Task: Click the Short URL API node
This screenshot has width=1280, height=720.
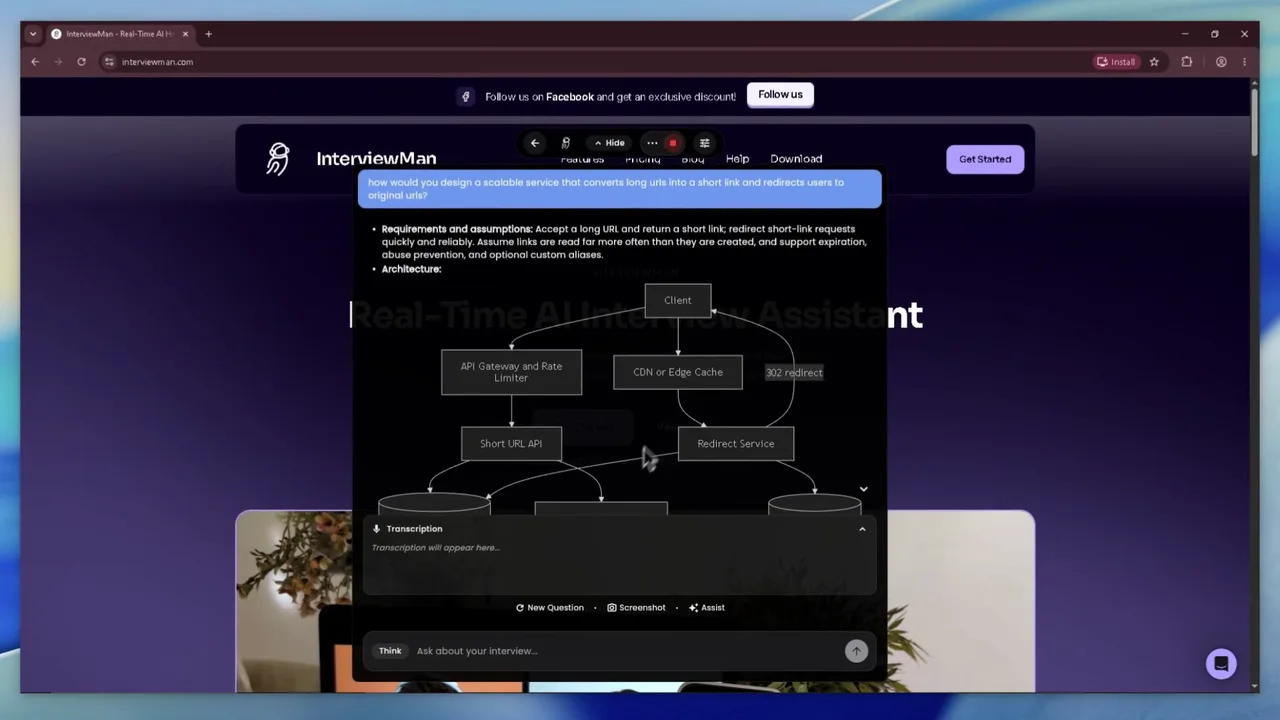Action: click(511, 444)
